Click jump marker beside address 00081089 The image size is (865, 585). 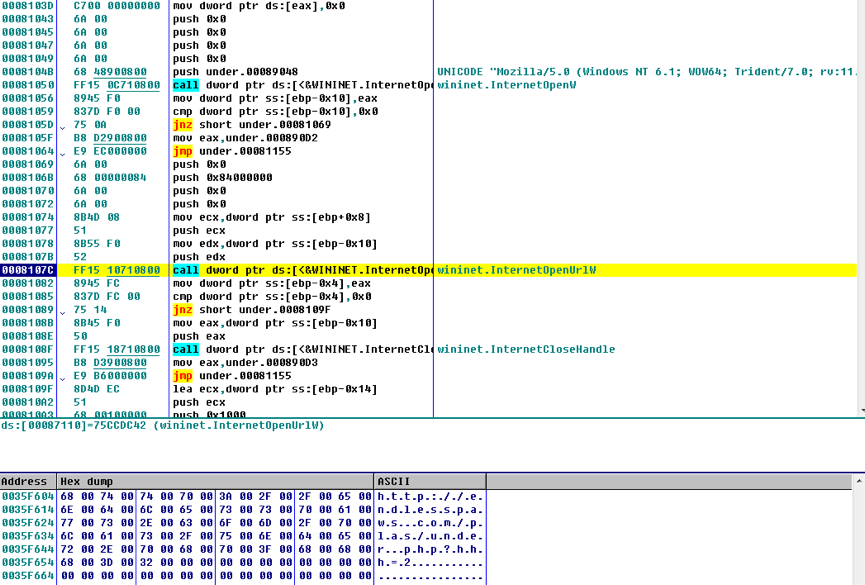point(62,312)
